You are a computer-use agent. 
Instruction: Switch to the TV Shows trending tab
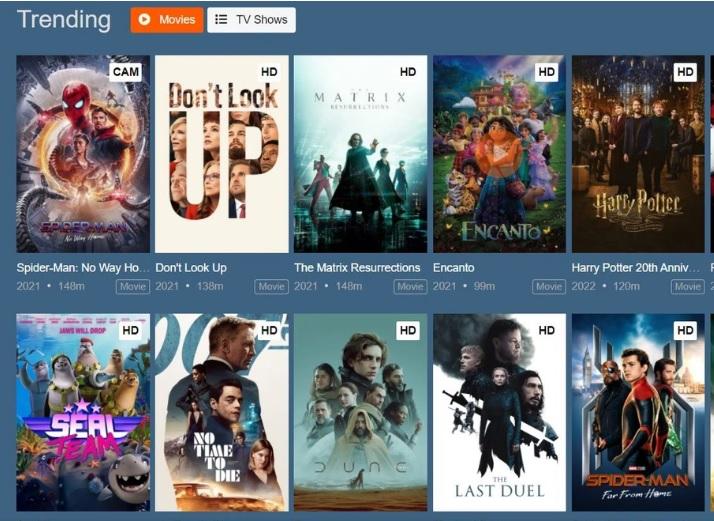pos(251,20)
